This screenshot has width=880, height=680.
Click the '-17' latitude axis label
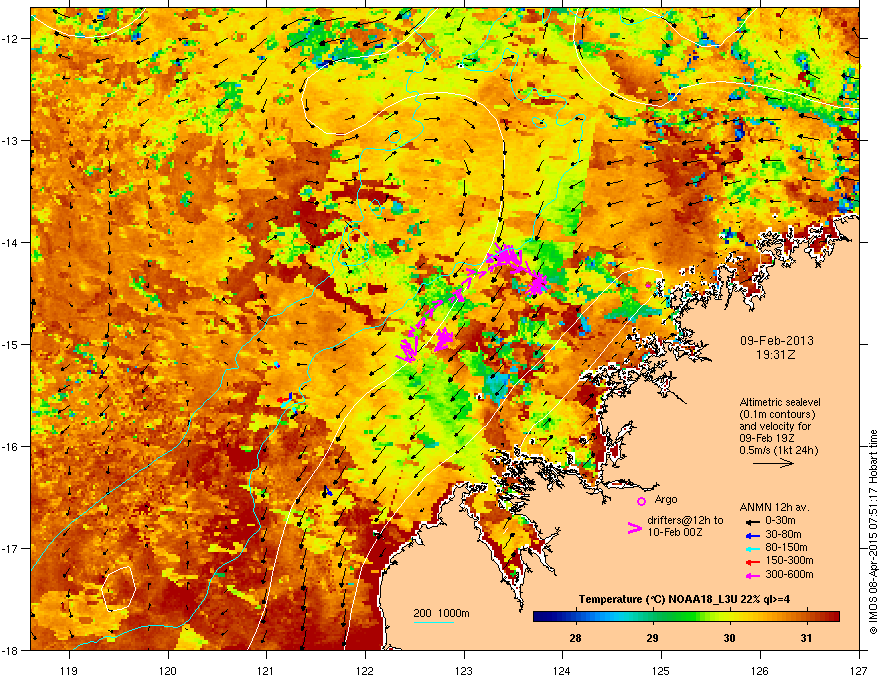(10, 548)
